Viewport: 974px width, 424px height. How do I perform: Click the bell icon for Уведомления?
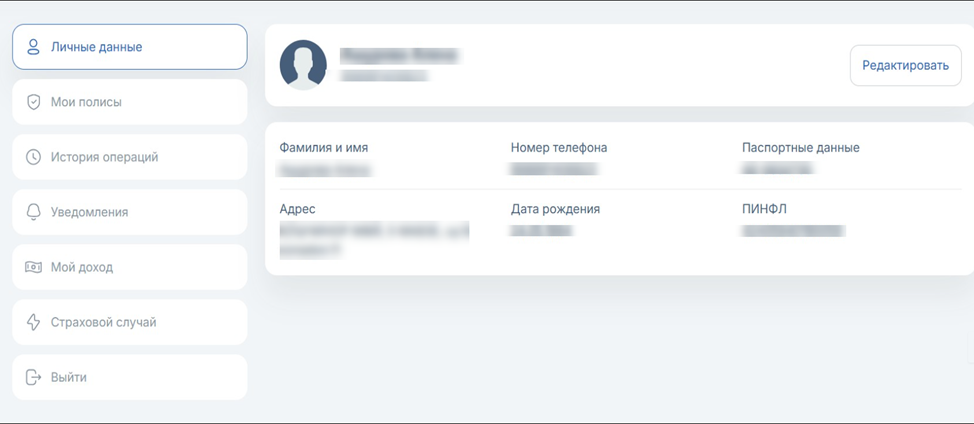(x=33, y=212)
